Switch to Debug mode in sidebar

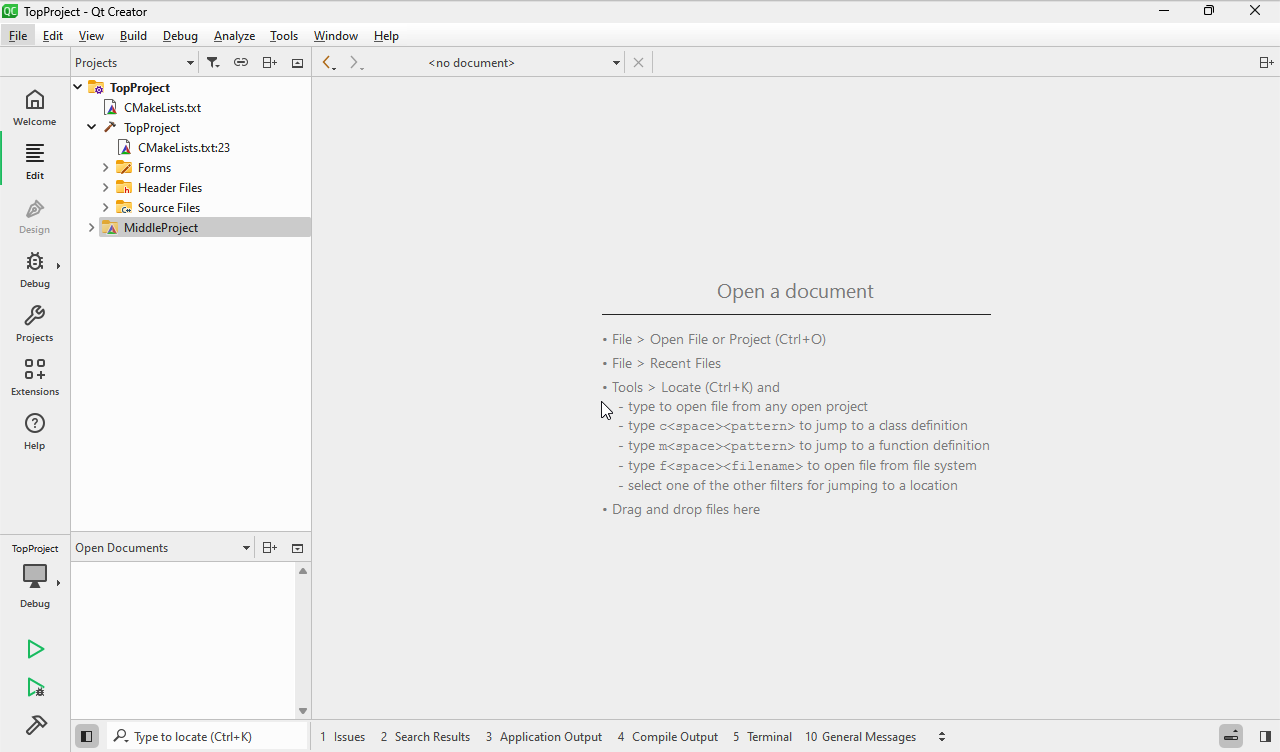click(35, 269)
